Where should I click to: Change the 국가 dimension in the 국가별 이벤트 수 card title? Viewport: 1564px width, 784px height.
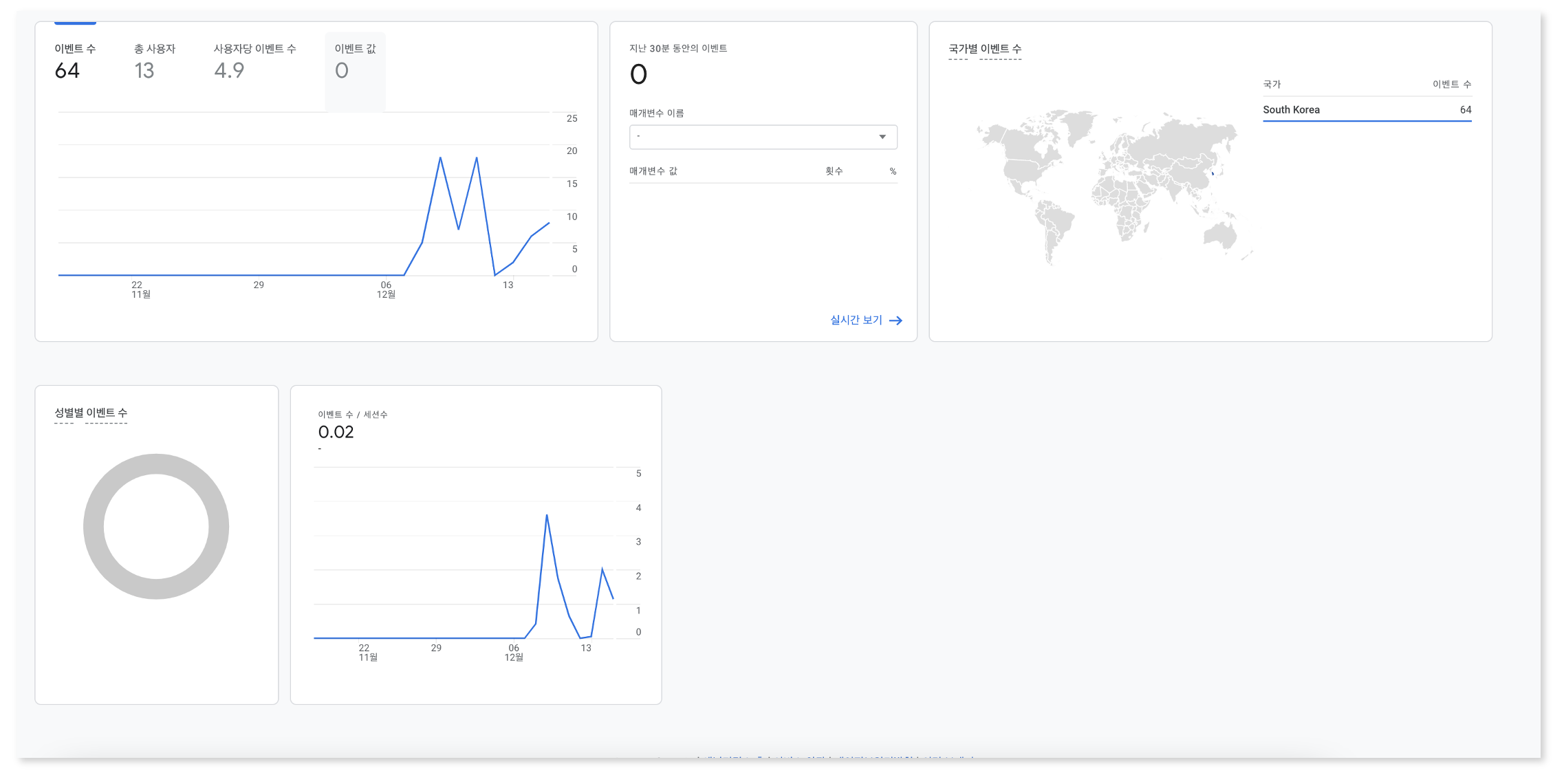coord(957,49)
